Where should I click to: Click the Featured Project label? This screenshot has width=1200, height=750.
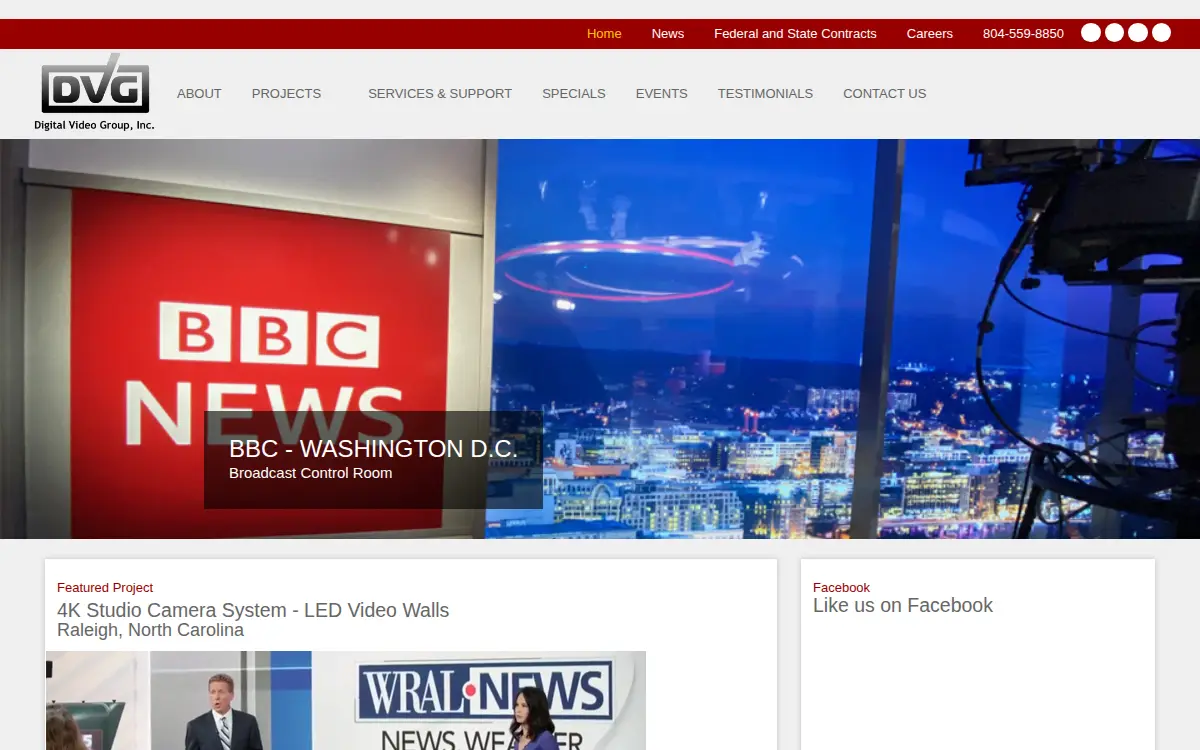point(105,588)
